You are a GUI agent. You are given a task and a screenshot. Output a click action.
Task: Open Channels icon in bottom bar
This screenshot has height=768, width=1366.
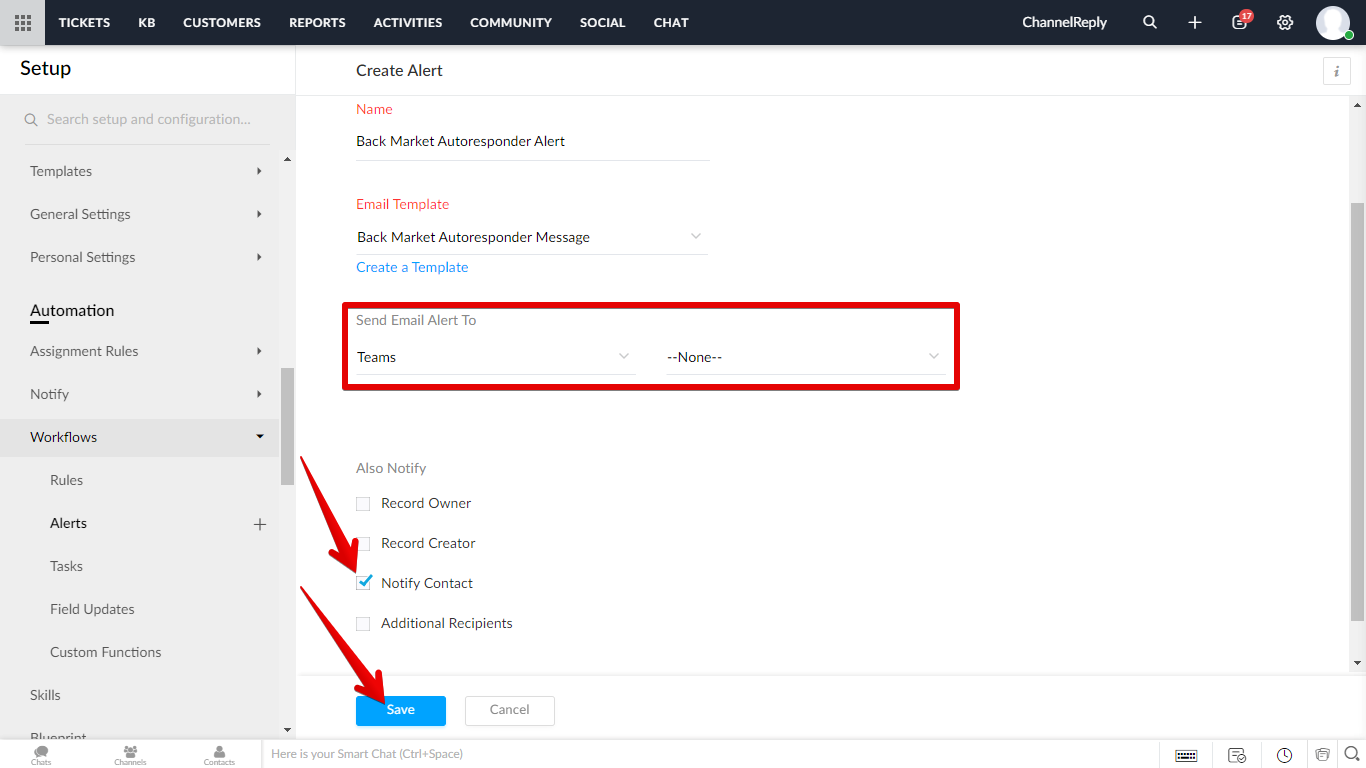click(x=130, y=755)
